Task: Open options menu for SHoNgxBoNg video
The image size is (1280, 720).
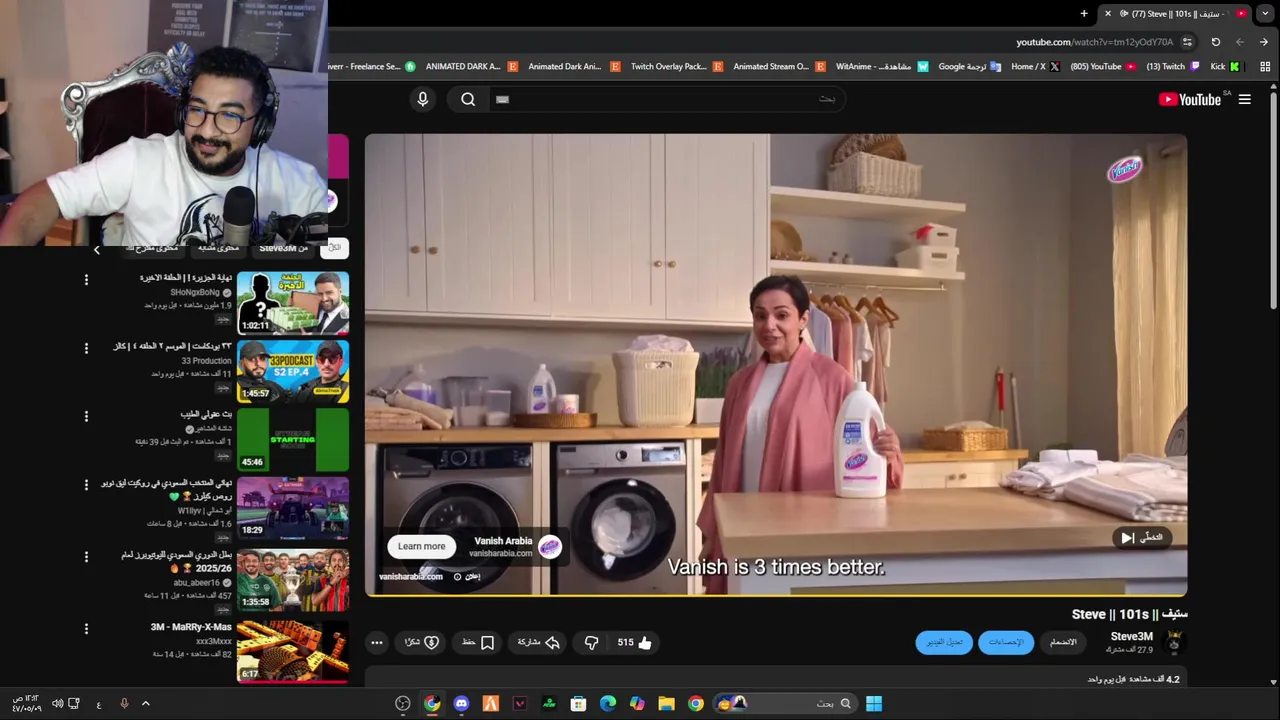Action: pyautogui.click(x=86, y=280)
